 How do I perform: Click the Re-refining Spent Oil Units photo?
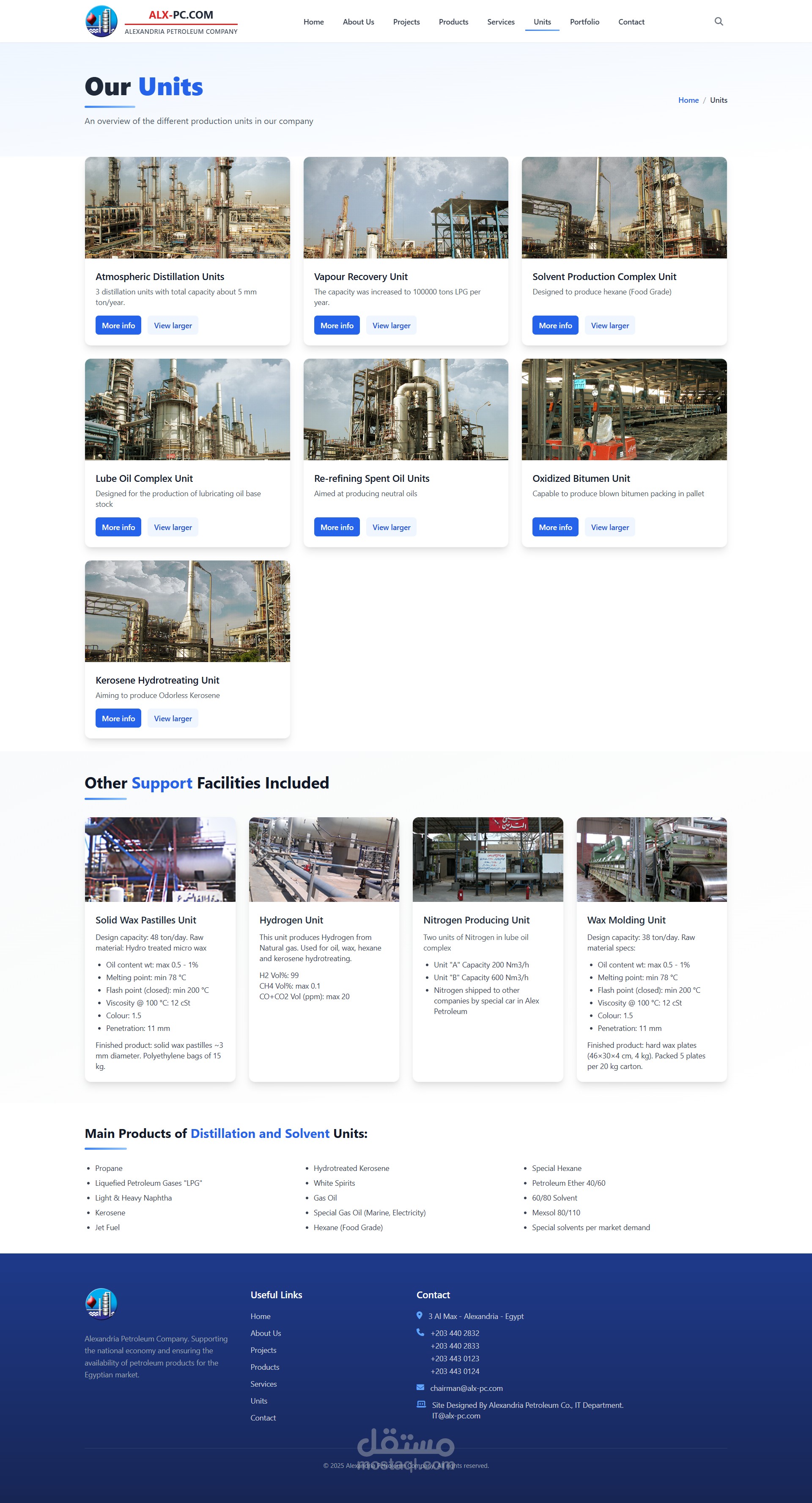[406, 409]
